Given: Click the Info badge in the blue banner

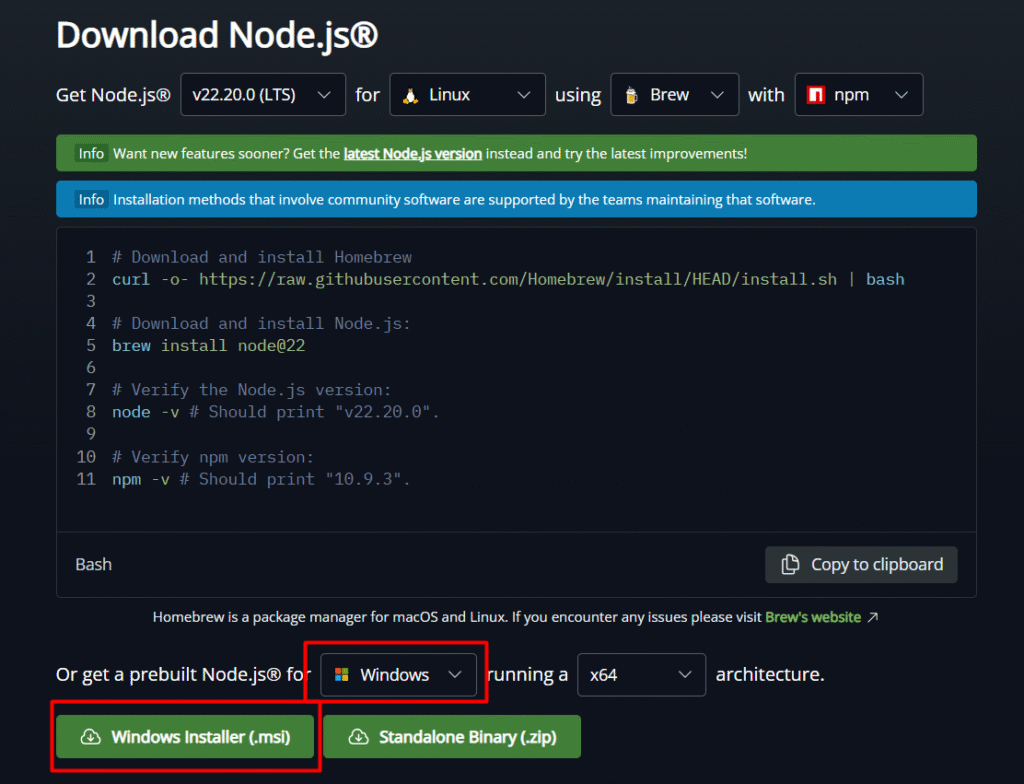Looking at the screenshot, I should tap(91, 200).
